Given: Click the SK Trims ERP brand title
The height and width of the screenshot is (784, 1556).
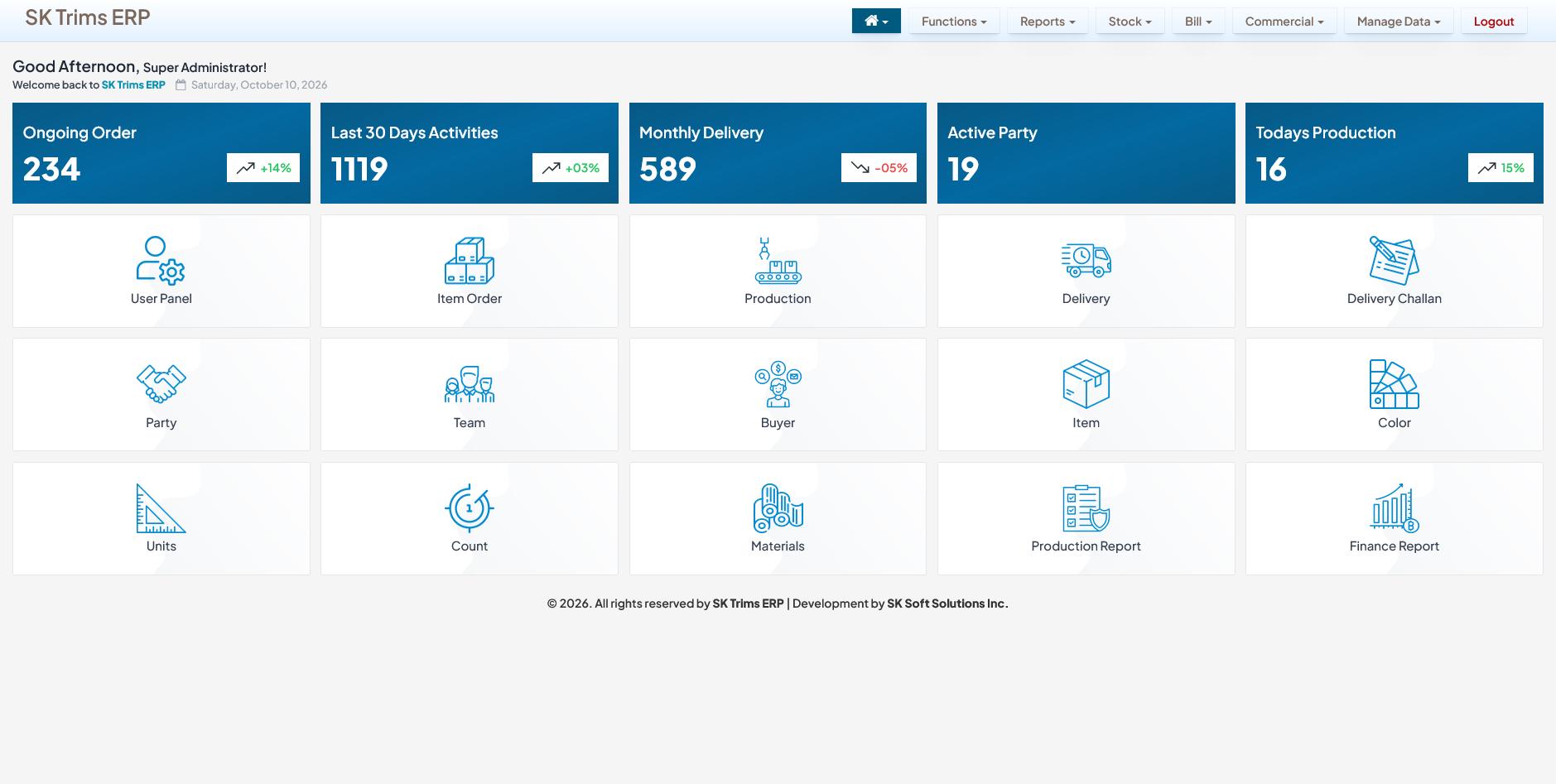Looking at the screenshot, I should tap(88, 17).
